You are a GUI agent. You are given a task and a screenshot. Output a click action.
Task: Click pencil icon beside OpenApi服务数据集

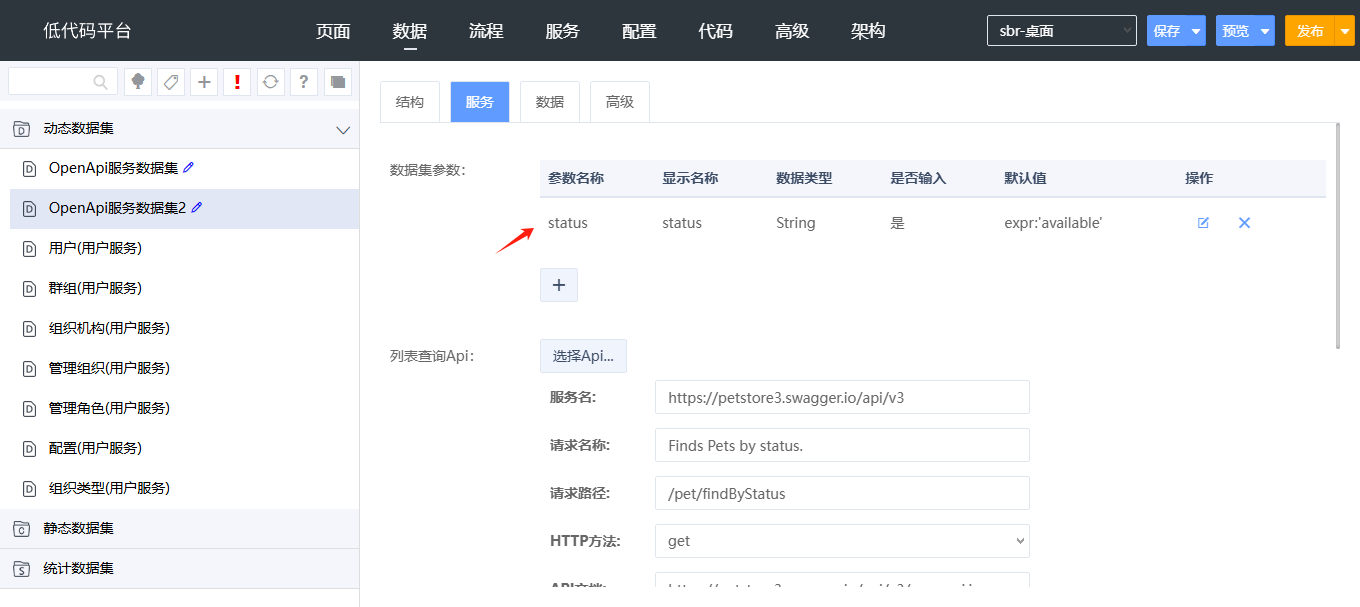(x=188, y=167)
